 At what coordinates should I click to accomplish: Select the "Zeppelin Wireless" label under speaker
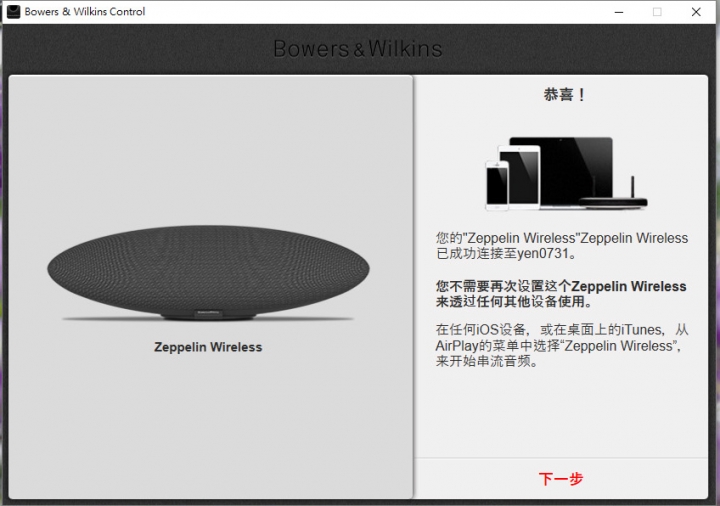pos(208,347)
